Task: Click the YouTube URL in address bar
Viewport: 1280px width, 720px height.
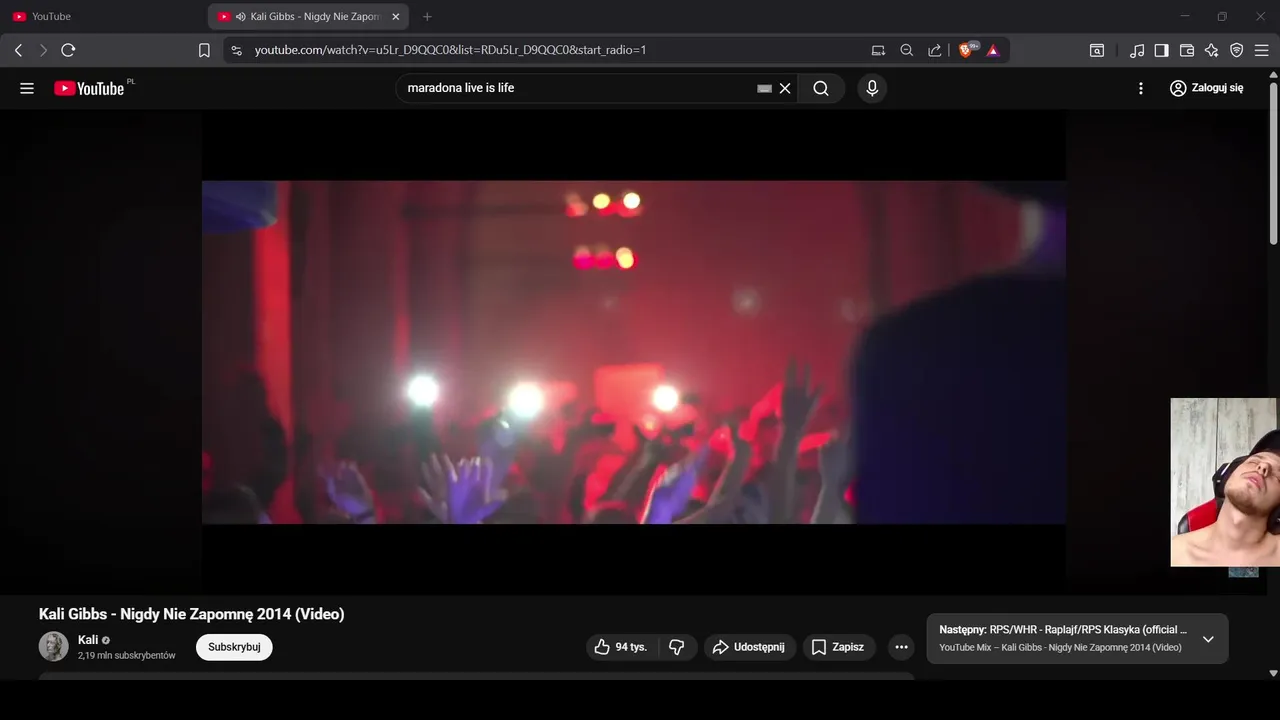Action: (x=450, y=50)
